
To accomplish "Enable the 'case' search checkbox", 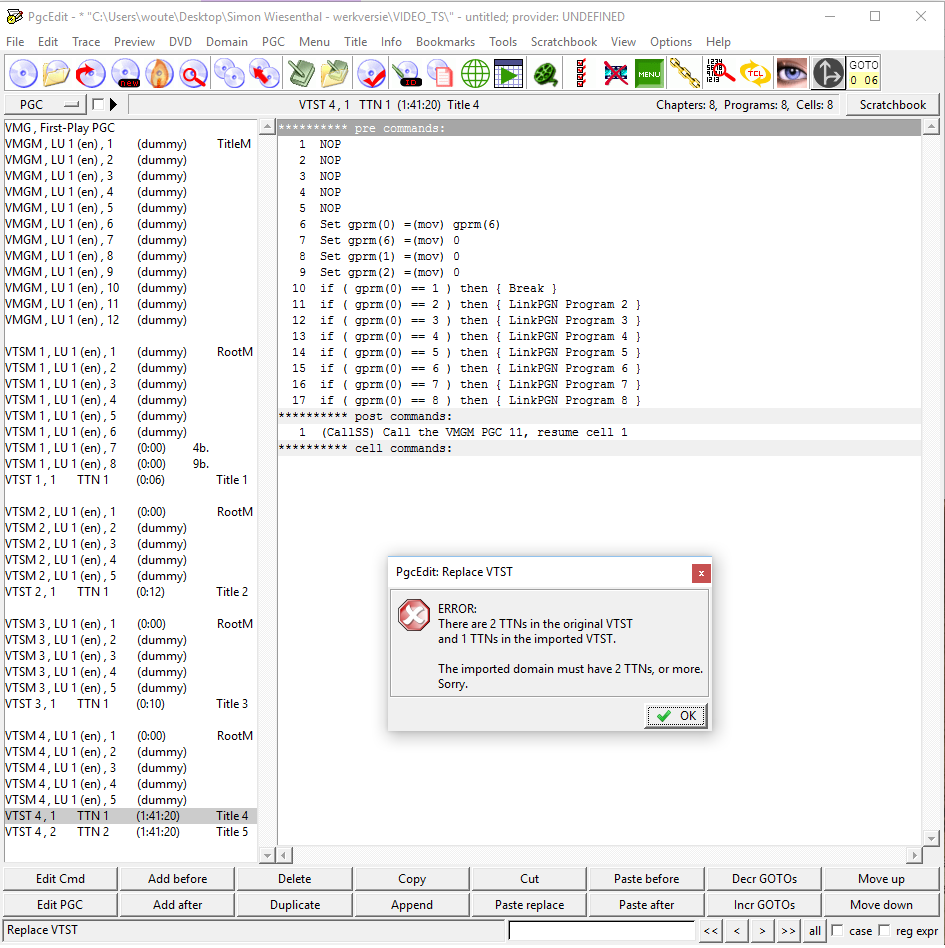I will (x=837, y=930).
